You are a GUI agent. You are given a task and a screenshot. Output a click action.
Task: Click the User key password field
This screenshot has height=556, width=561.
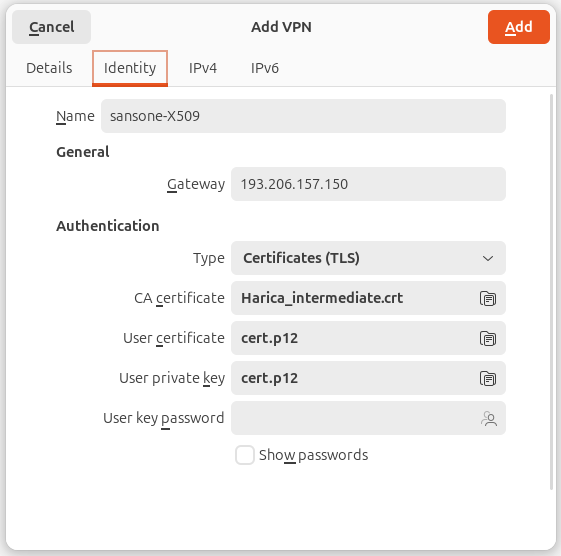pos(368,418)
